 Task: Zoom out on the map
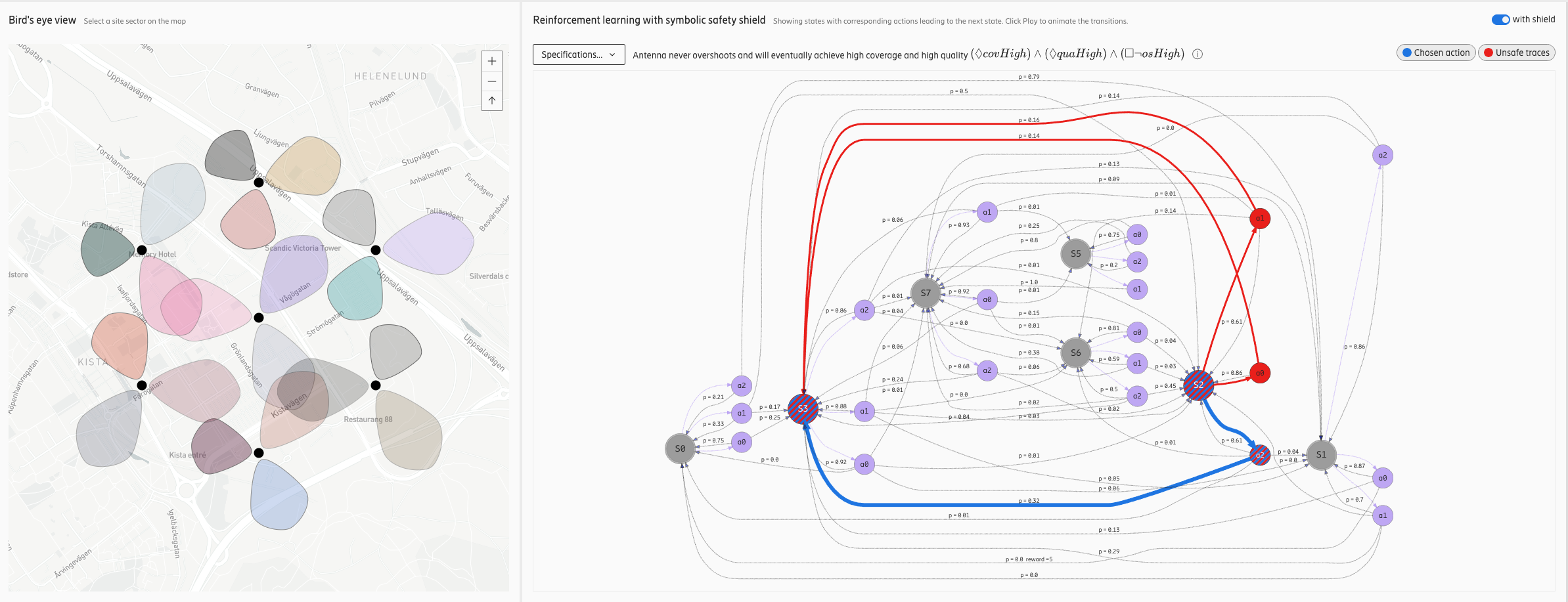tap(492, 81)
